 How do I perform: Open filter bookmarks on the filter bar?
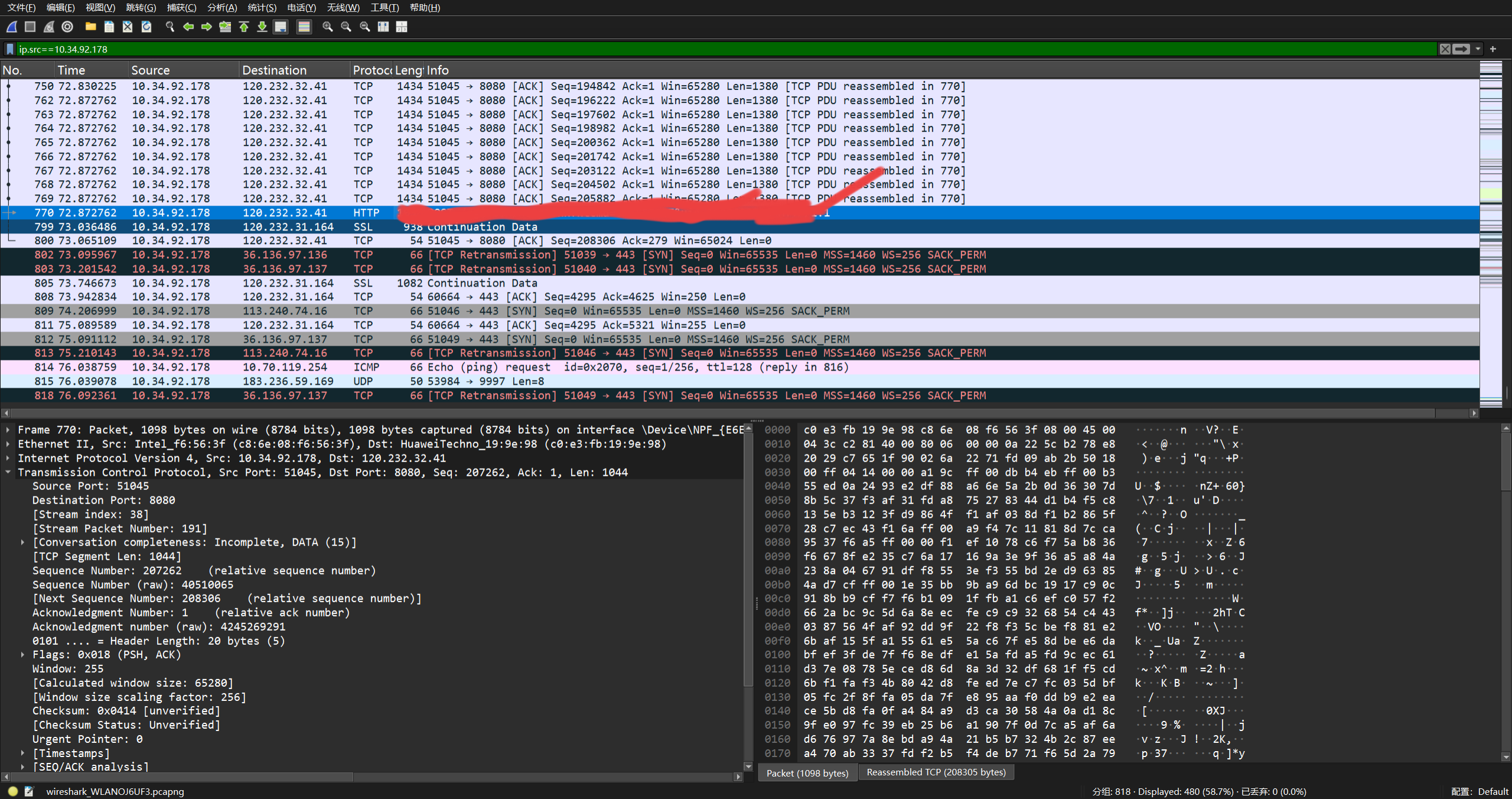[9, 49]
